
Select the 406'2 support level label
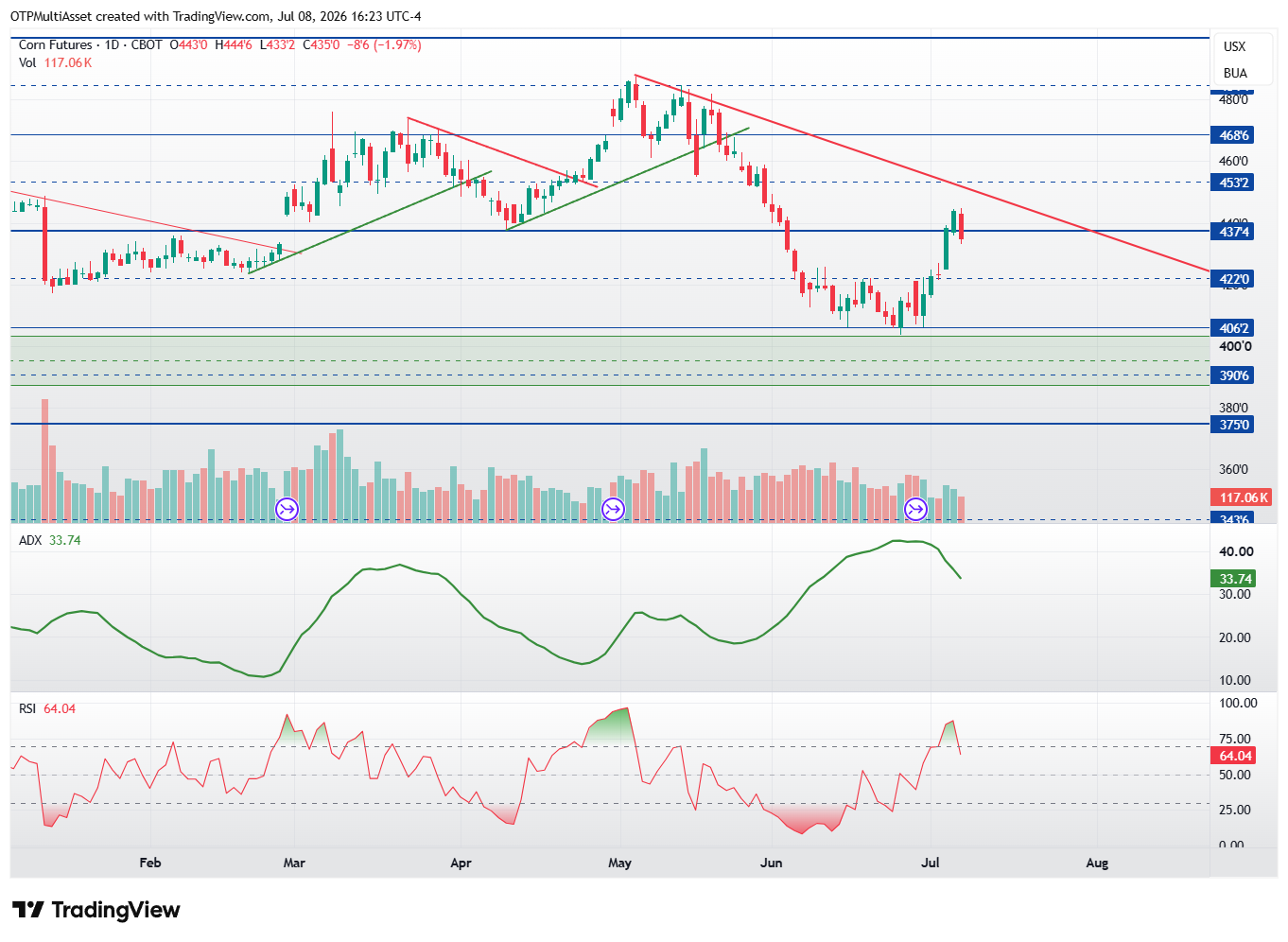1232,328
